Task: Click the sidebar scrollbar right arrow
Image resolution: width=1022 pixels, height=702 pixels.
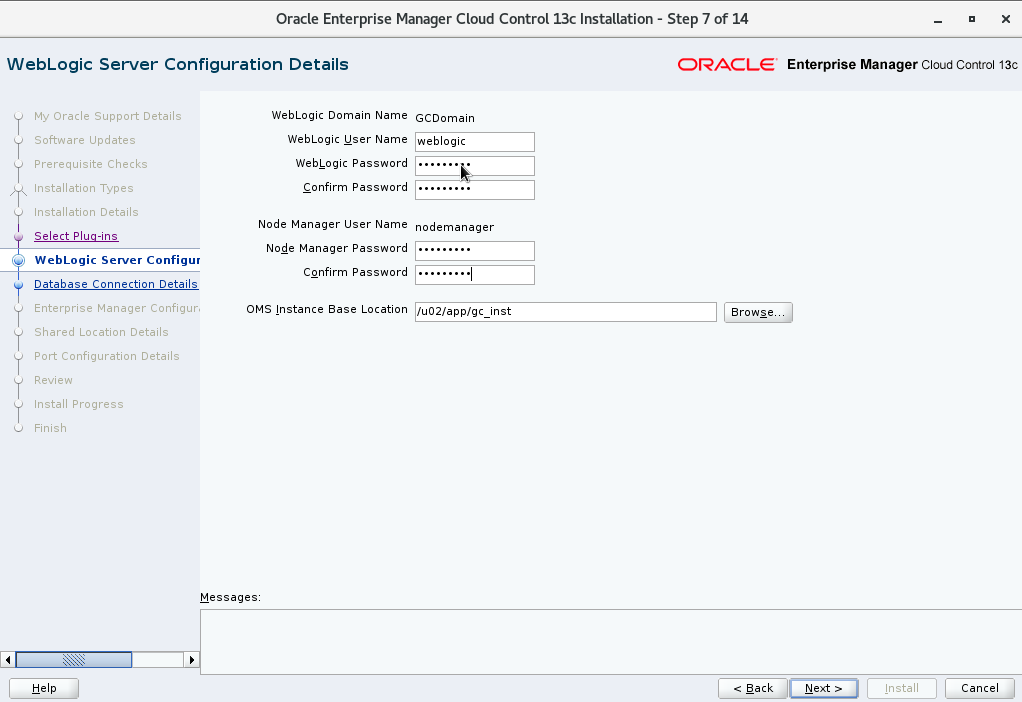Action: [x=192, y=660]
